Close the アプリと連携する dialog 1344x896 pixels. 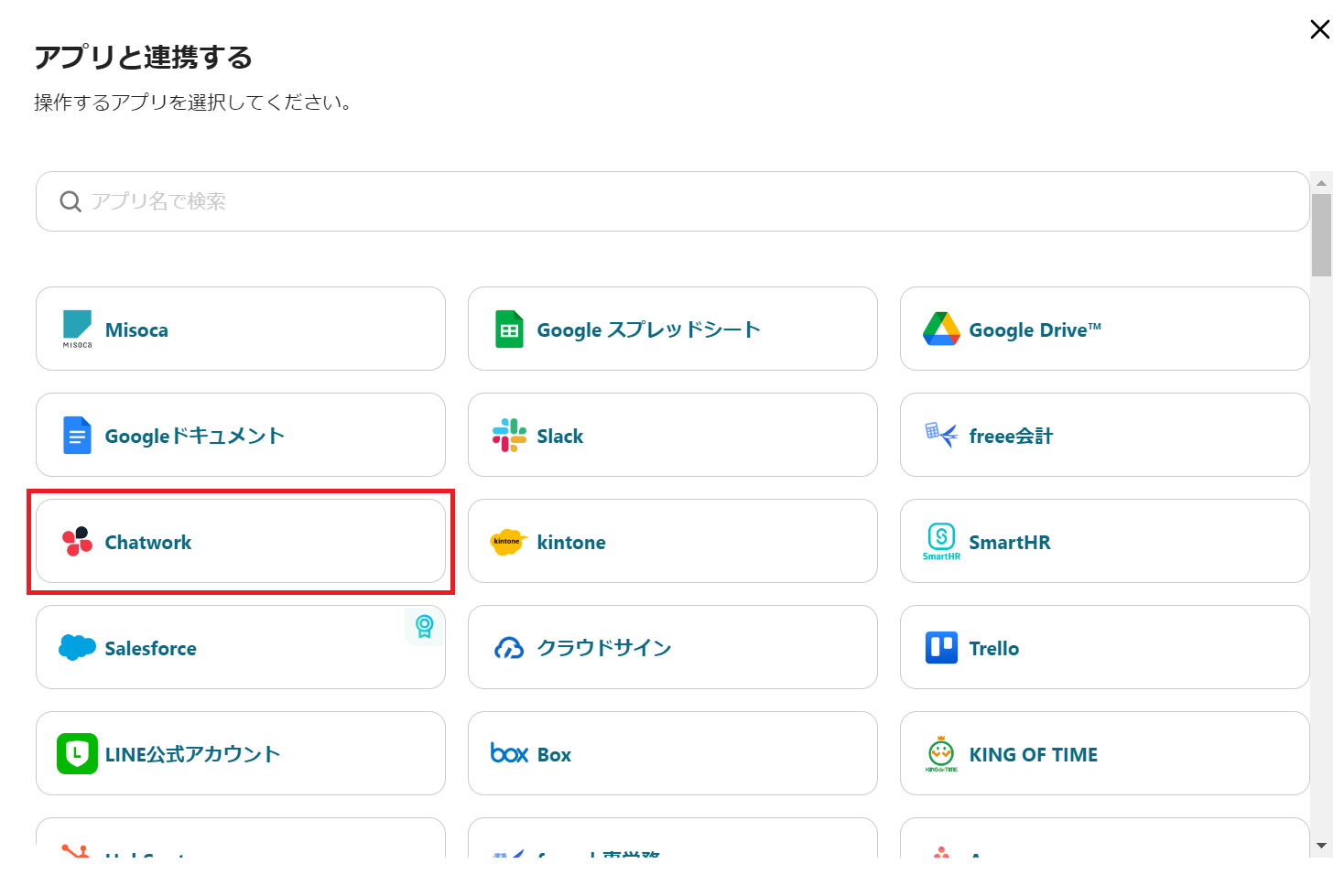click(1319, 29)
